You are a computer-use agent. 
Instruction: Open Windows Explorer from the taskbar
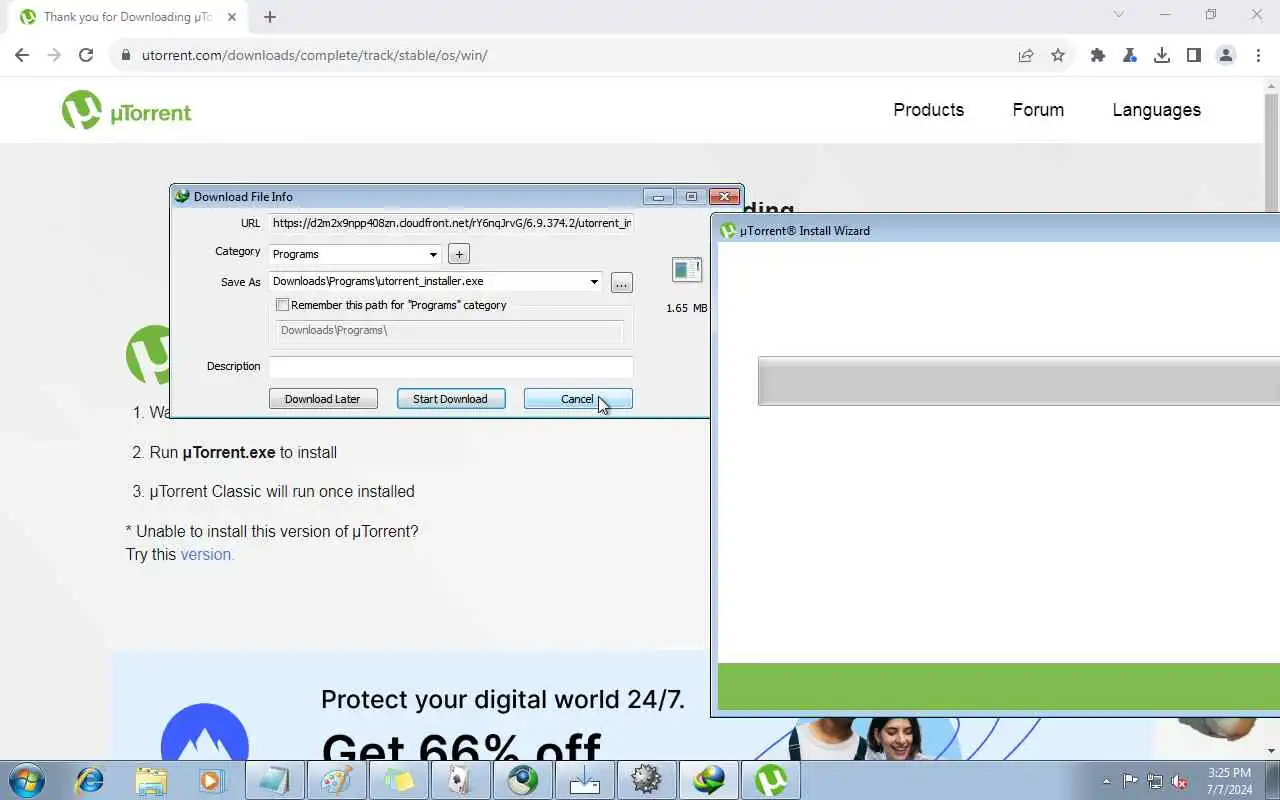(151, 780)
